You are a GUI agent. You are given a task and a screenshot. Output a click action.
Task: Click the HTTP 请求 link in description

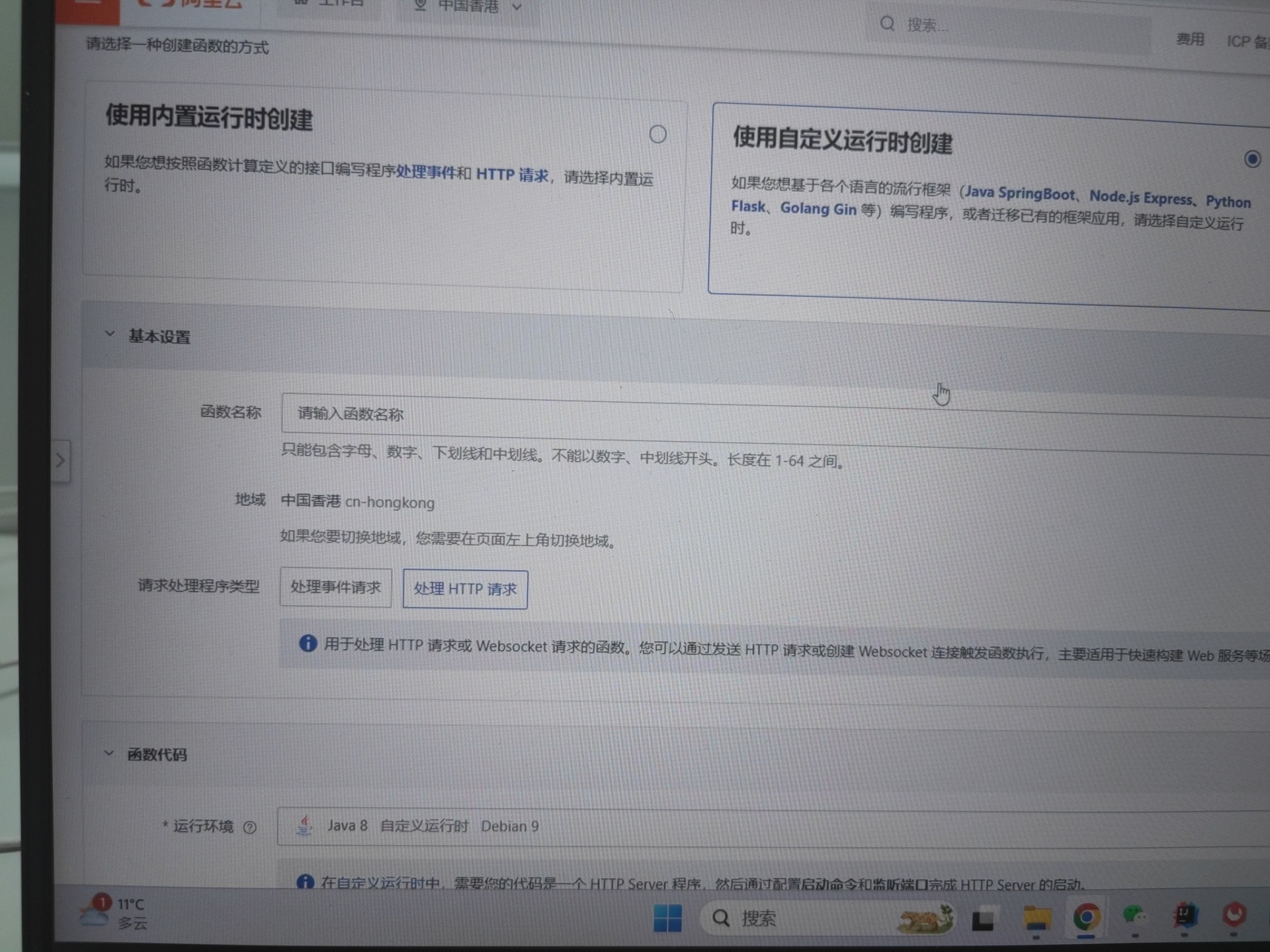point(512,175)
